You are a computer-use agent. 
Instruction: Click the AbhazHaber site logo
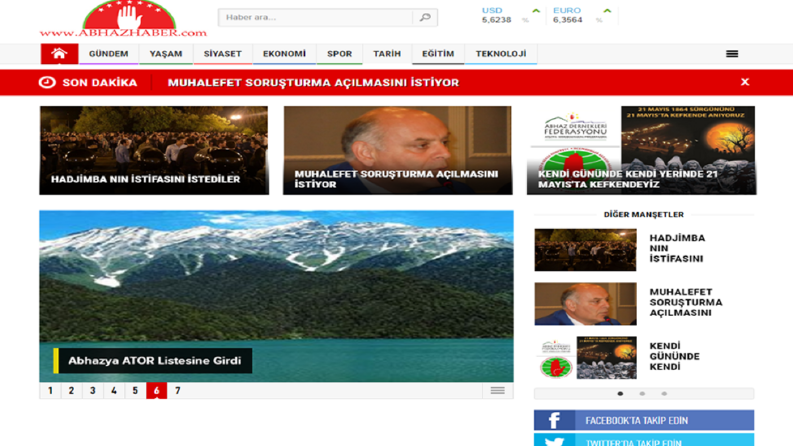coord(123,19)
